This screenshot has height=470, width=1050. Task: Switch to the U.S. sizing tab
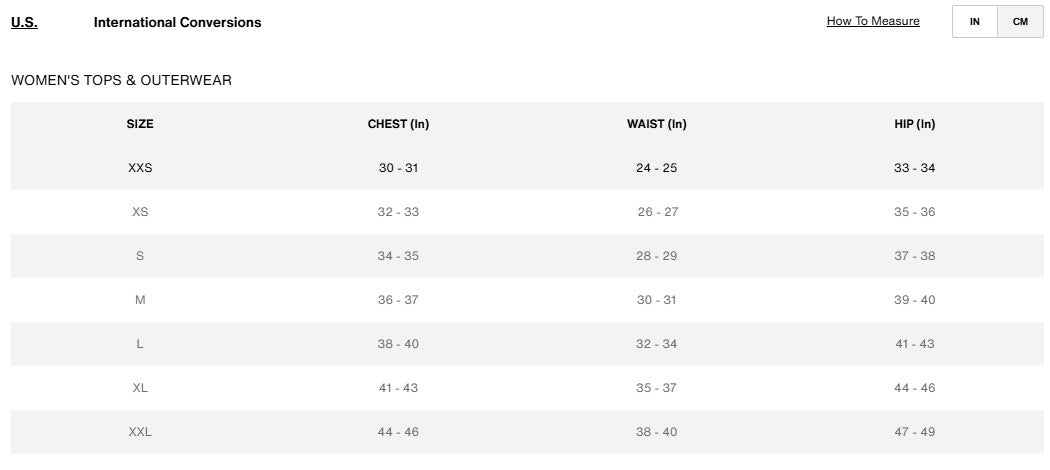[x=24, y=22]
